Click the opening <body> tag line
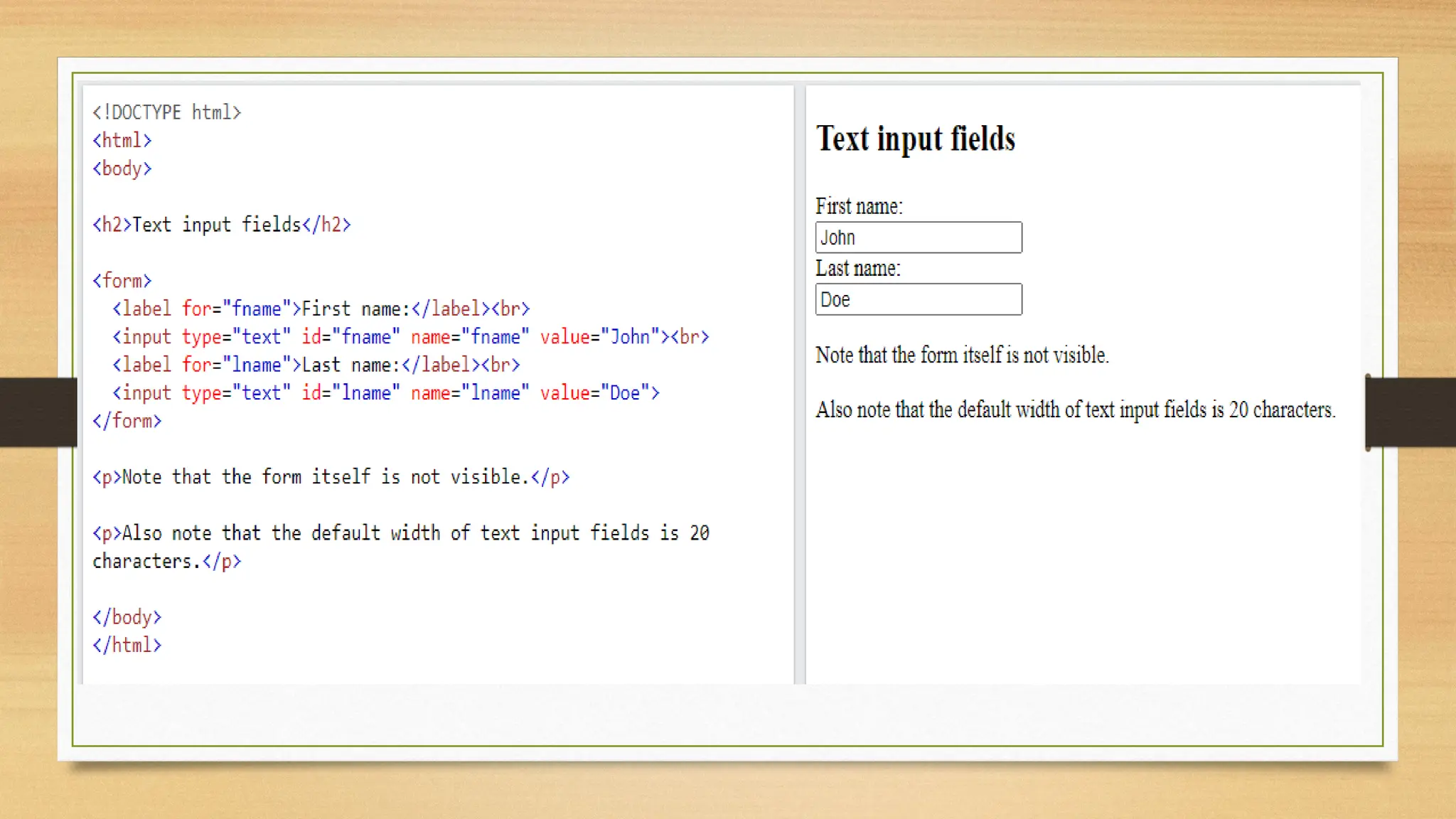Viewport: 1456px width, 819px height. tap(122, 168)
